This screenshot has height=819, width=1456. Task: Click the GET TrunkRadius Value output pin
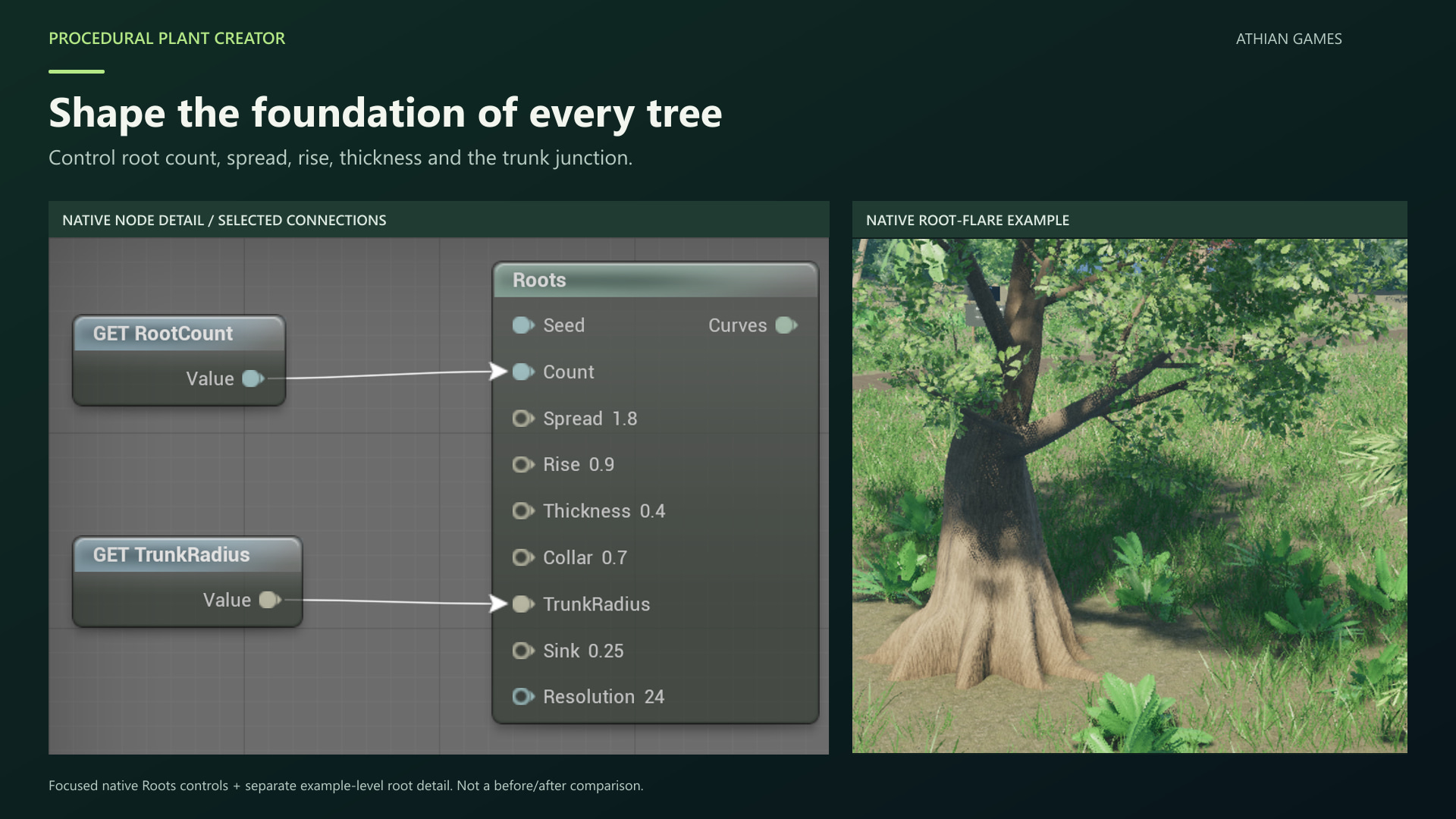270,600
